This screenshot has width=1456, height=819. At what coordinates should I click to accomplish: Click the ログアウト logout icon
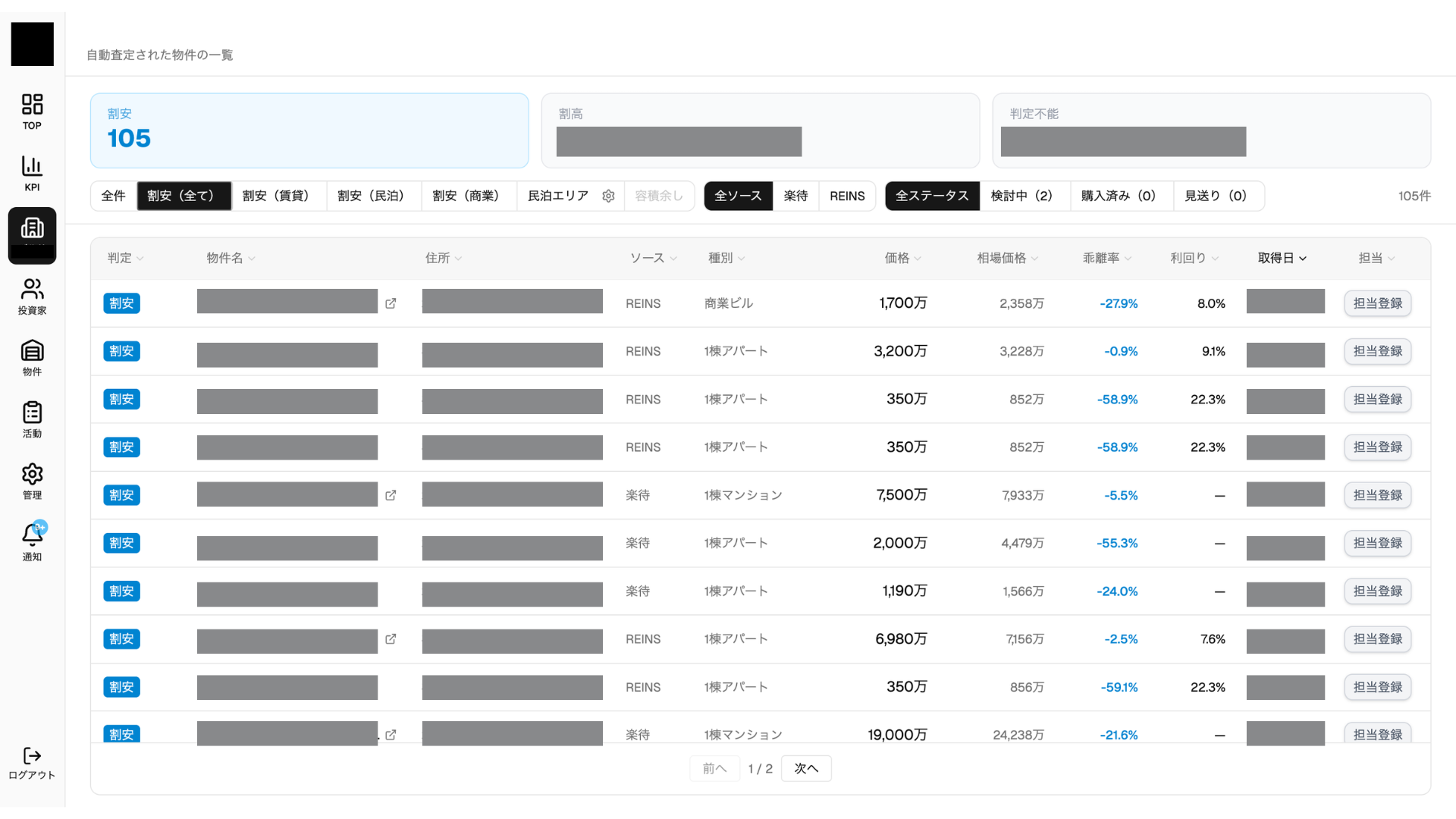pyautogui.click(x=32, y=763)
